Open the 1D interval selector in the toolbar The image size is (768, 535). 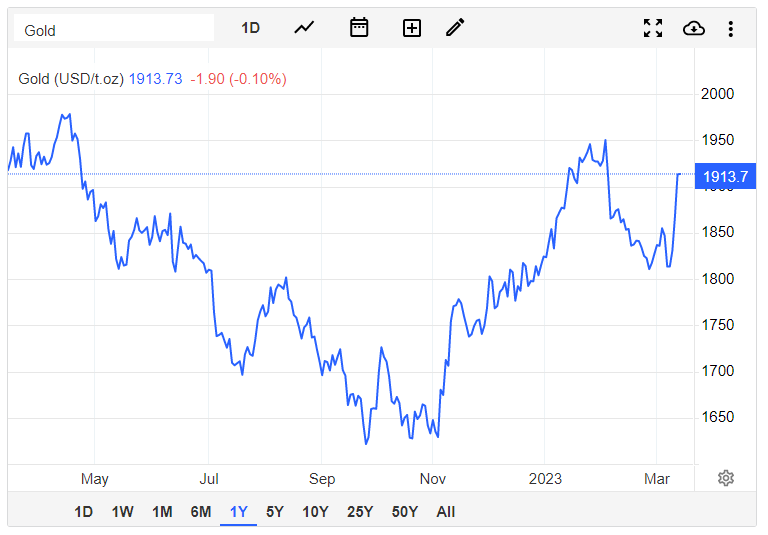[x=250, y=28]
